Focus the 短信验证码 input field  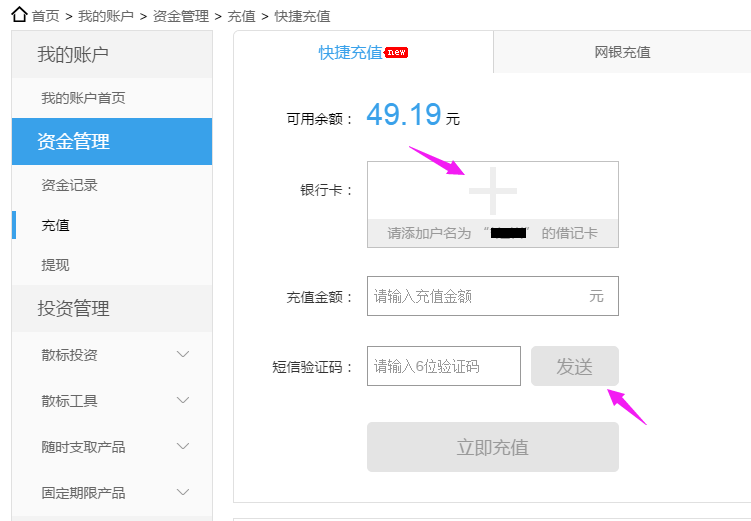444,366
